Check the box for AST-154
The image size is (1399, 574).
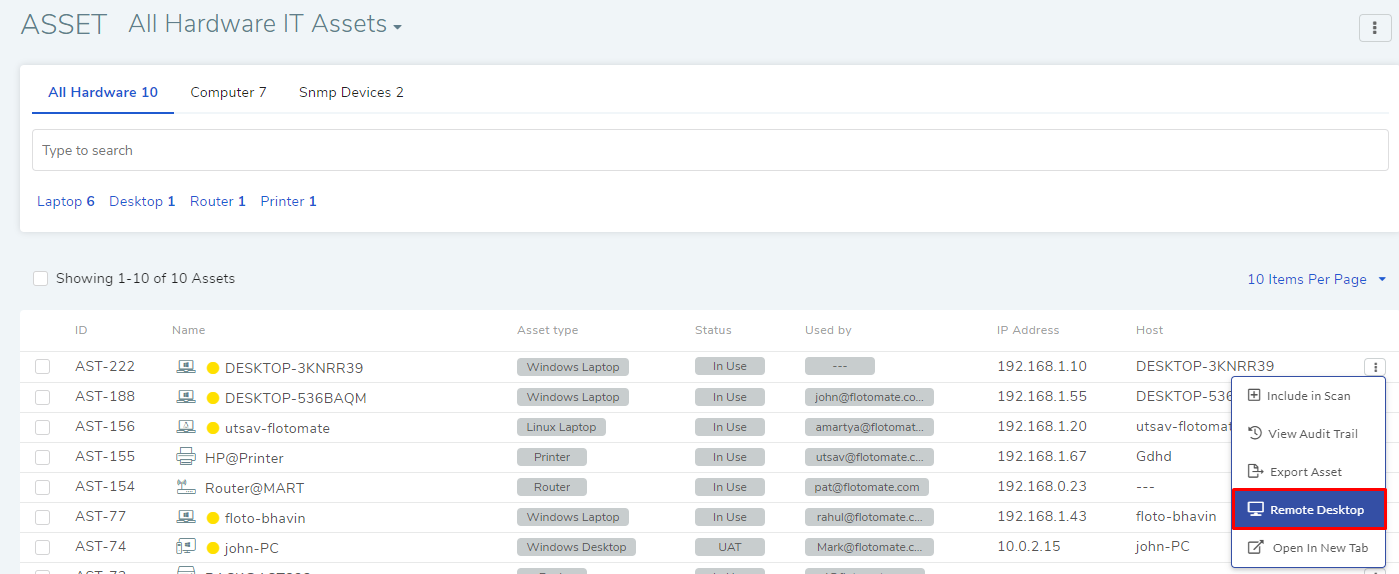42,487
